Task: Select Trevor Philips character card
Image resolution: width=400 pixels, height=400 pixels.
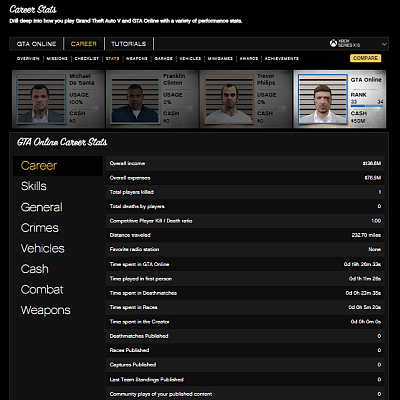Action: coord(246,99)
